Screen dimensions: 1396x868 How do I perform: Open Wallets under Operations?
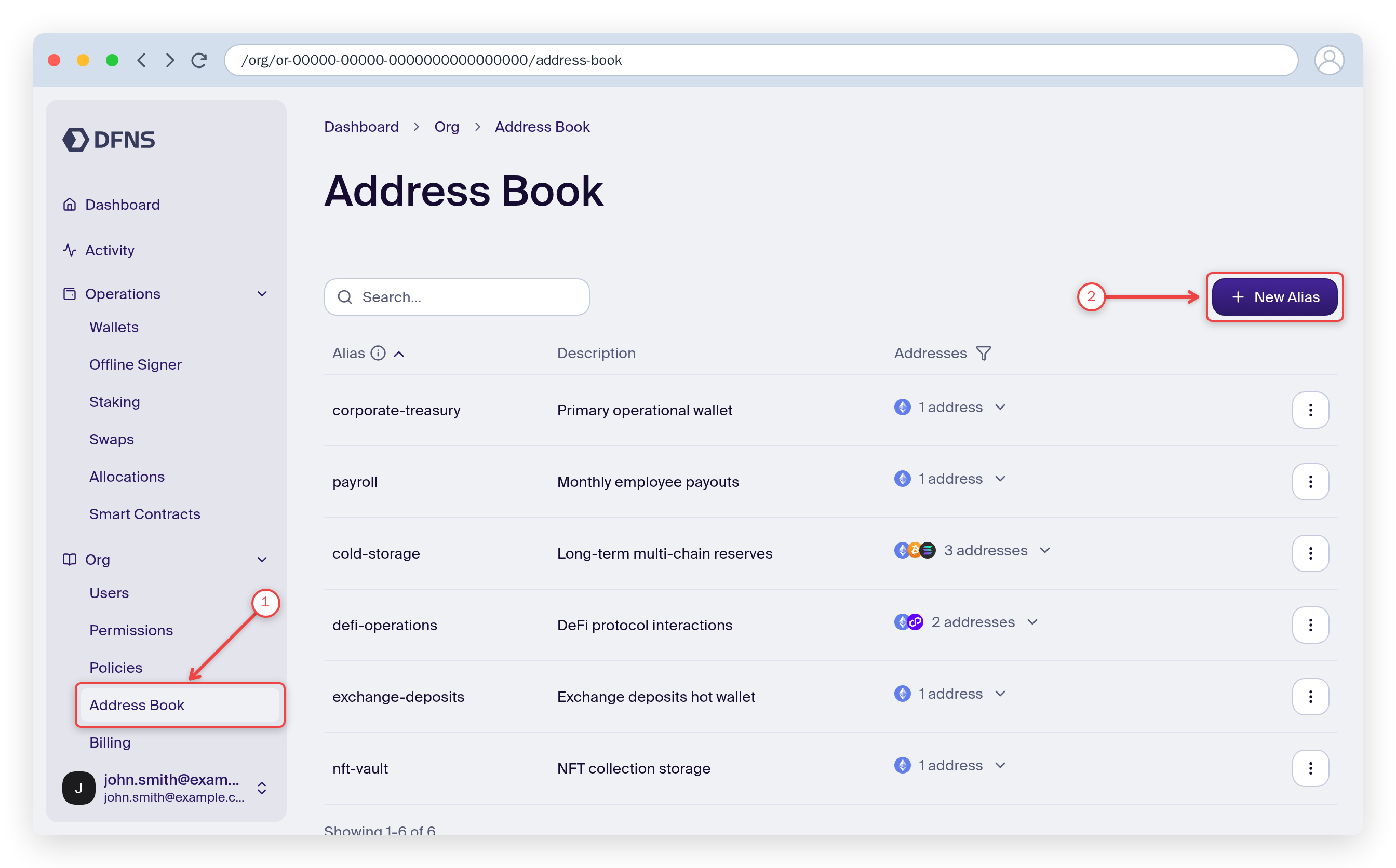114,327
